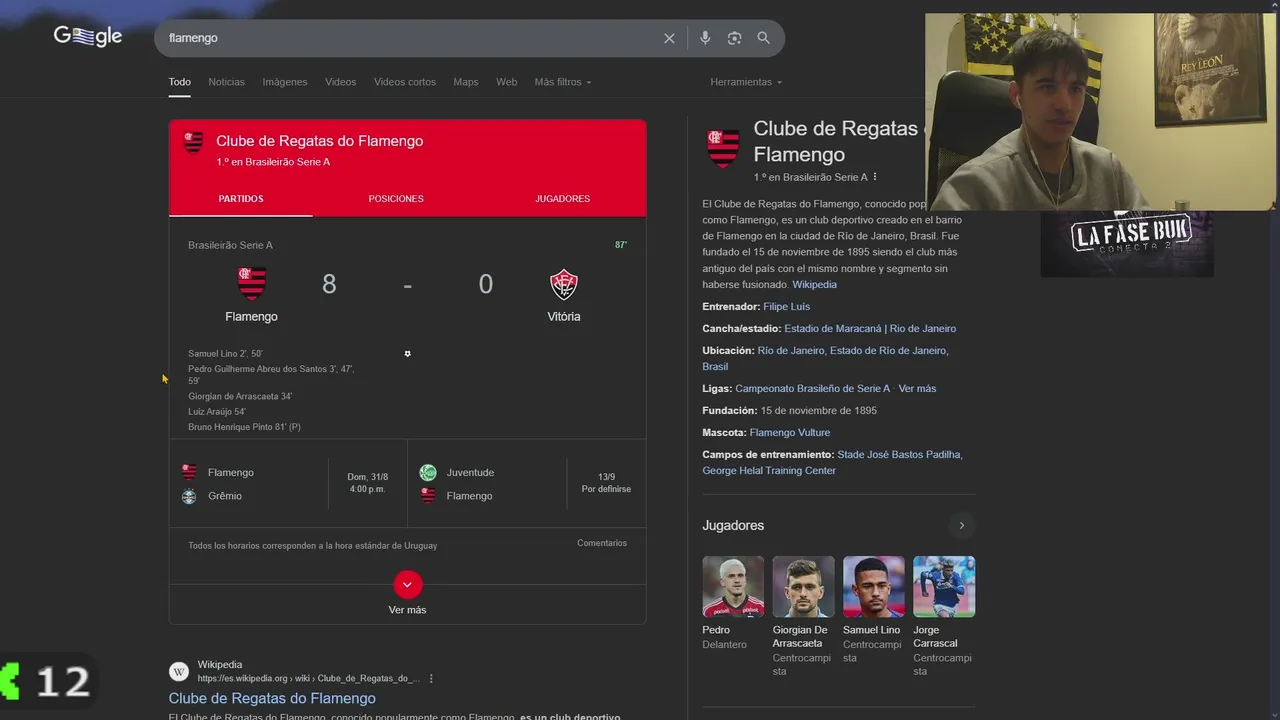Click the Google logo
This screenshot has height=720, width=1280.
tap(88, 37)
